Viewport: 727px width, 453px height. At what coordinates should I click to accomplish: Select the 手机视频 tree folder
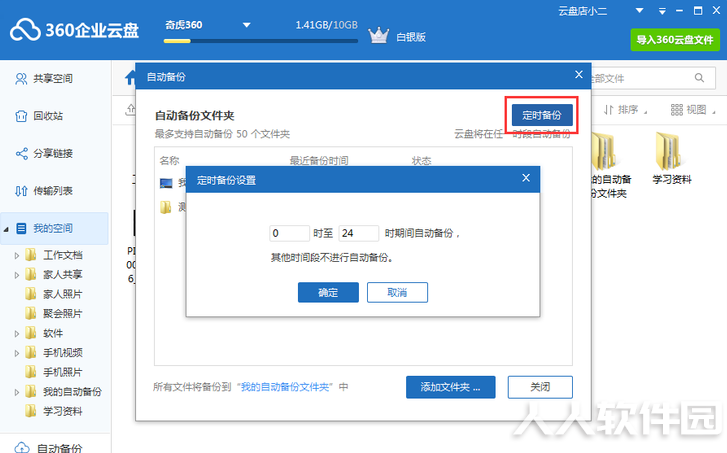[54, 352]
